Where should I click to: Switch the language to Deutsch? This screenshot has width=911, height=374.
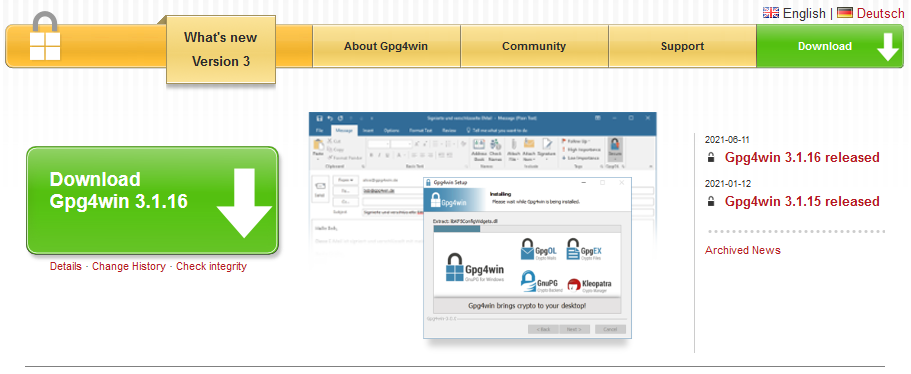click(880, 13)
